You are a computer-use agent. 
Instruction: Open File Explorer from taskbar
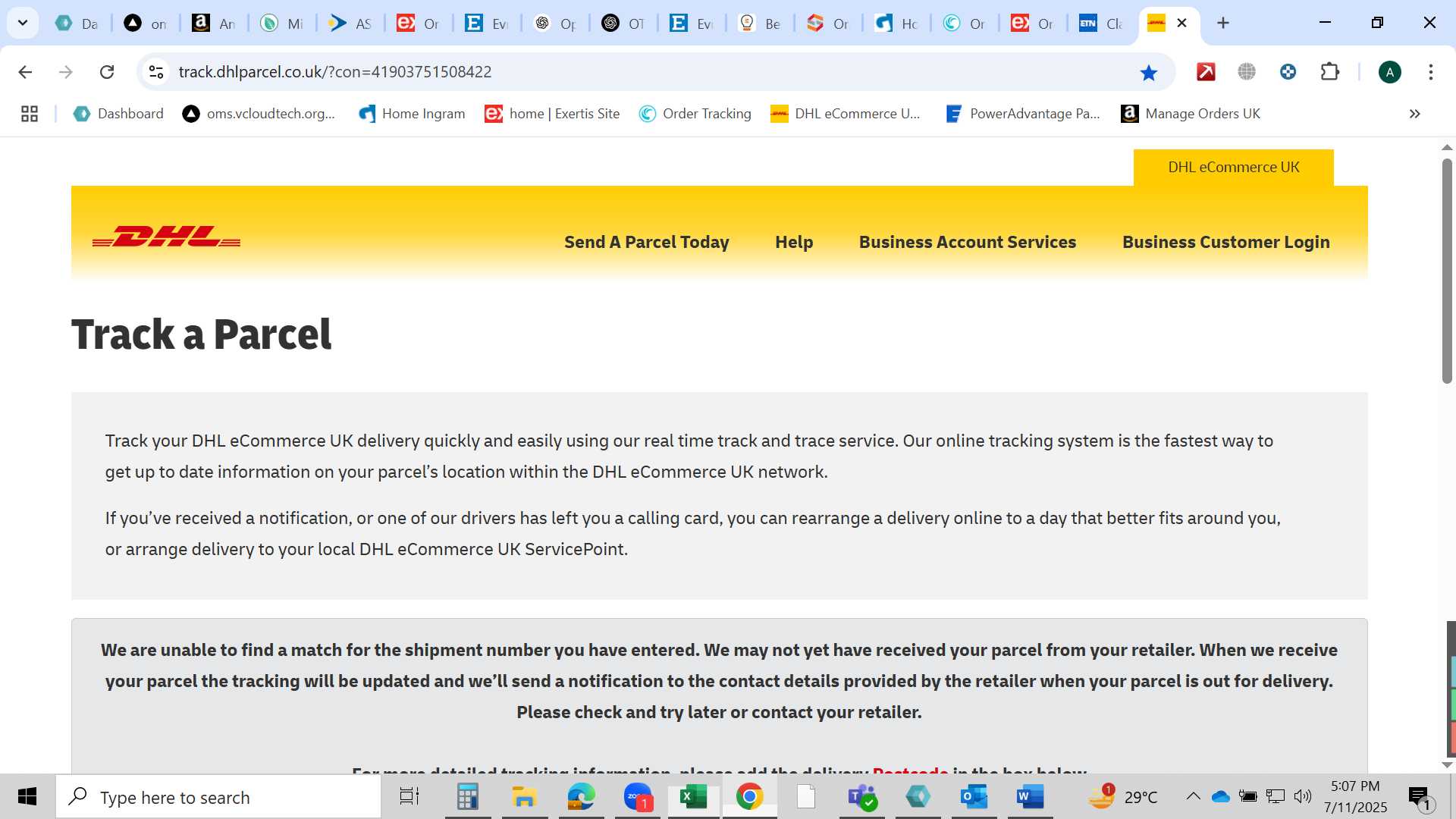pyautogui.click(x=524, y=796)
